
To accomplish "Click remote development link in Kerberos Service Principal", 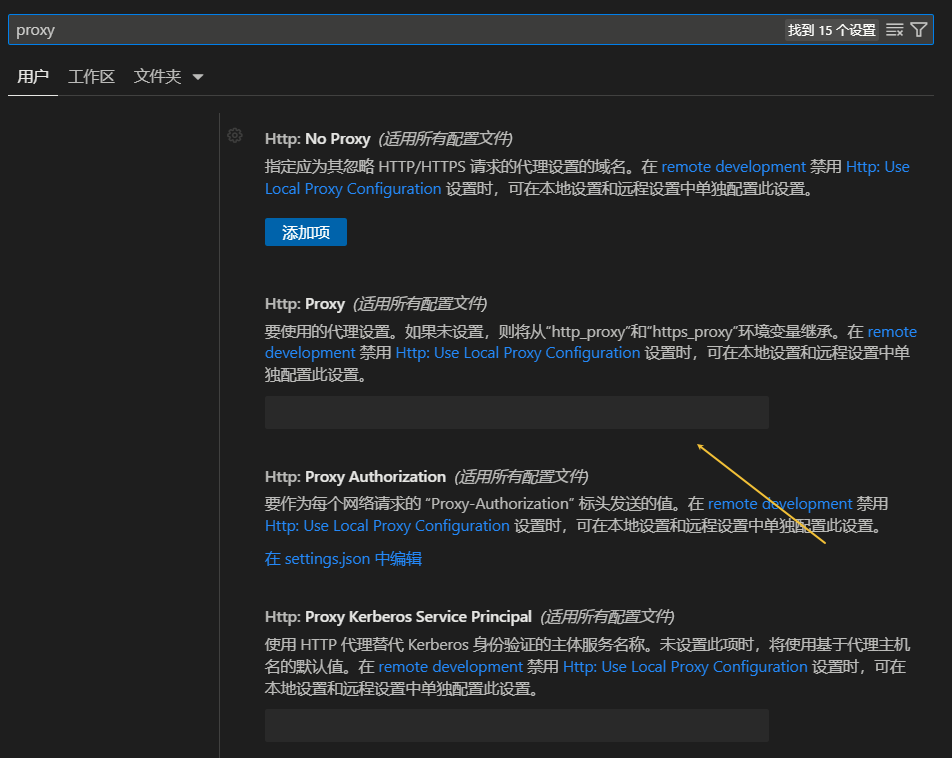I will 450,667.
